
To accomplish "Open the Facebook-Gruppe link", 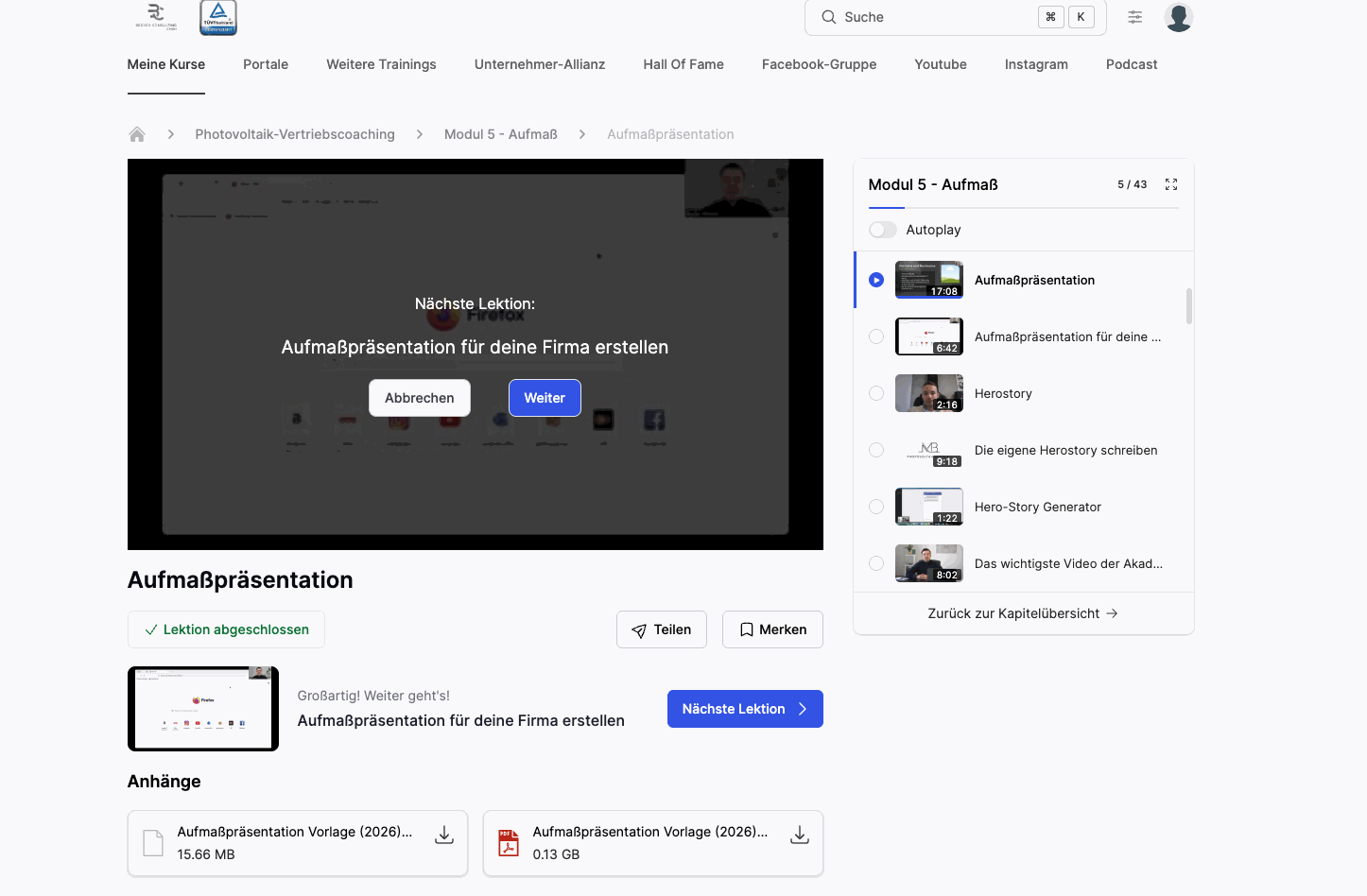I will [x=819, y=64].
